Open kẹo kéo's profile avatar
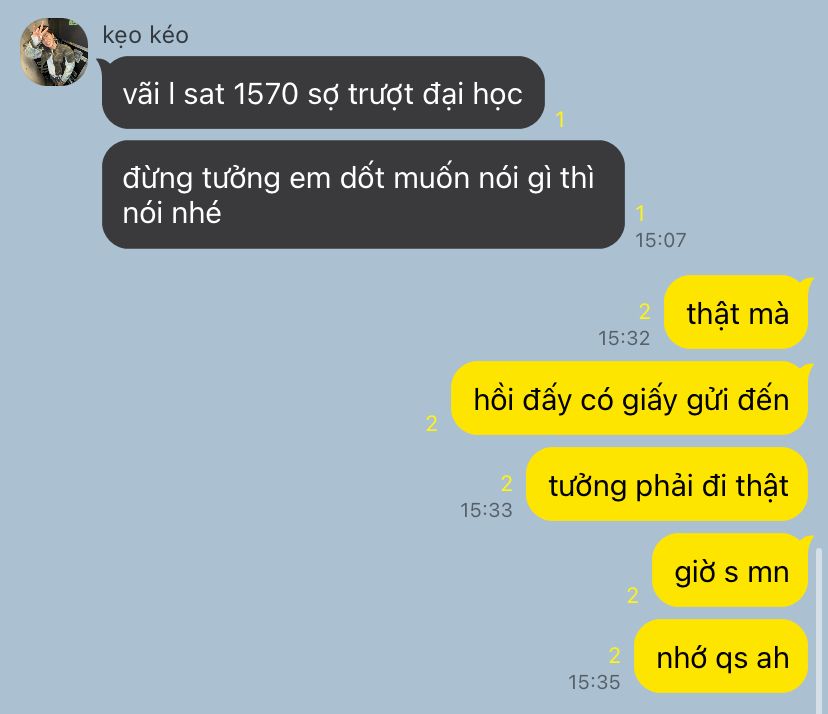828x714 pixels. tap(54, 52)
